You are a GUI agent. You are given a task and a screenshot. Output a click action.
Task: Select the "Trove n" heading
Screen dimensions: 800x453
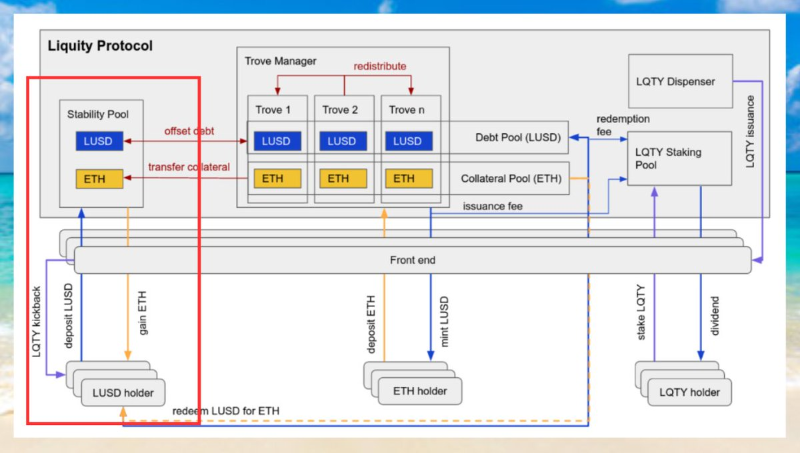[407, 110]
